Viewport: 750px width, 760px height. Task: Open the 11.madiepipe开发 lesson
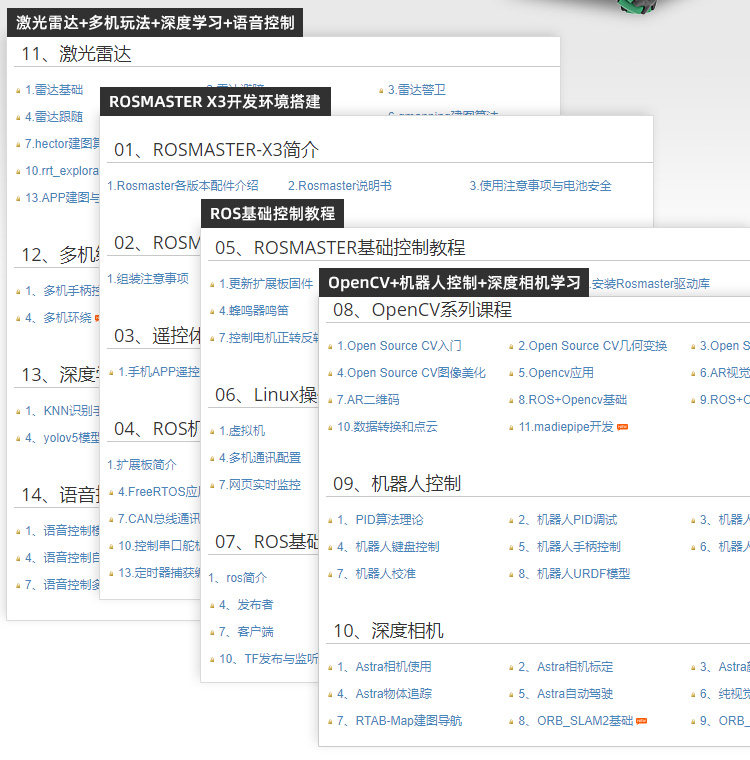click(566, 427)
